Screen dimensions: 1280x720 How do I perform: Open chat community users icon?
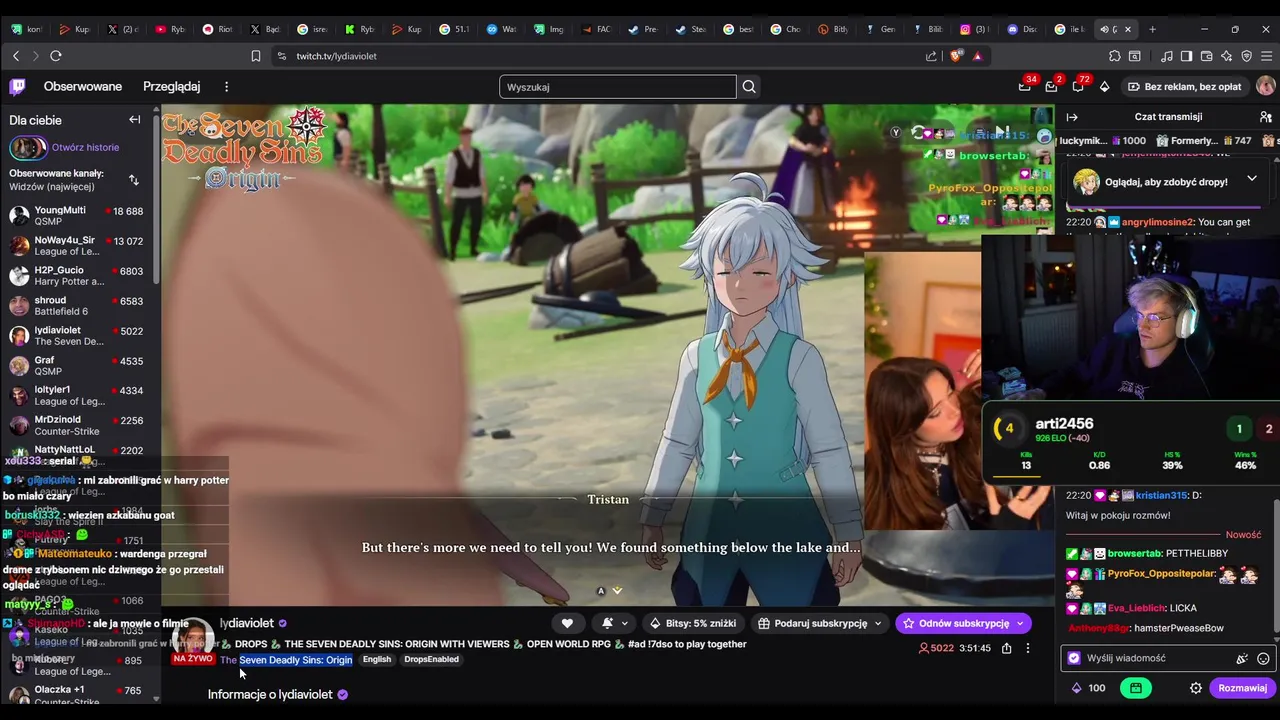click(1265, 117)
